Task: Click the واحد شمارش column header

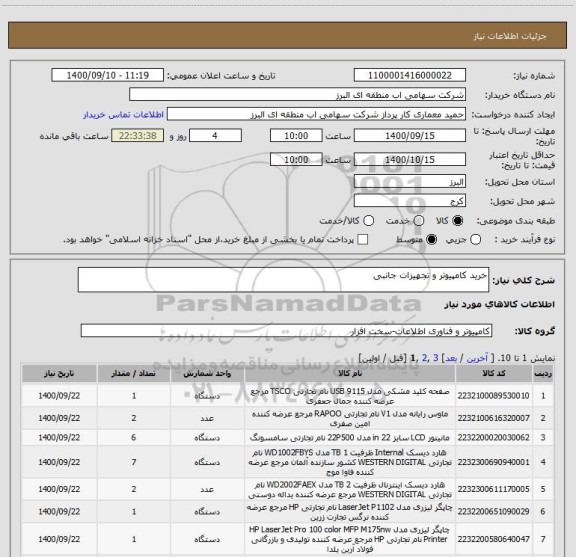Action: (207, 373)
